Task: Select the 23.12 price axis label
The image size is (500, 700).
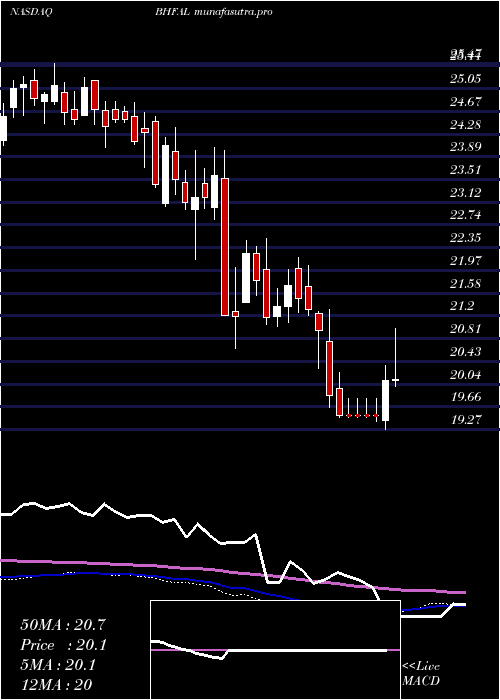Action: coord(466,192)
